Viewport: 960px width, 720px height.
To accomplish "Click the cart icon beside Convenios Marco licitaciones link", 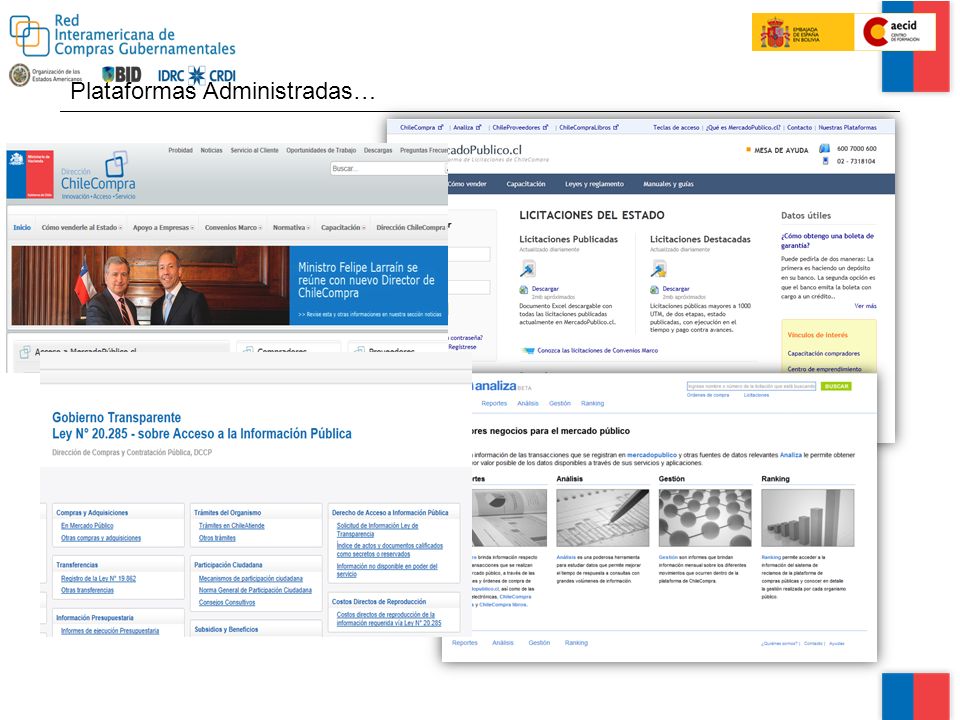I will pos(527,351).
